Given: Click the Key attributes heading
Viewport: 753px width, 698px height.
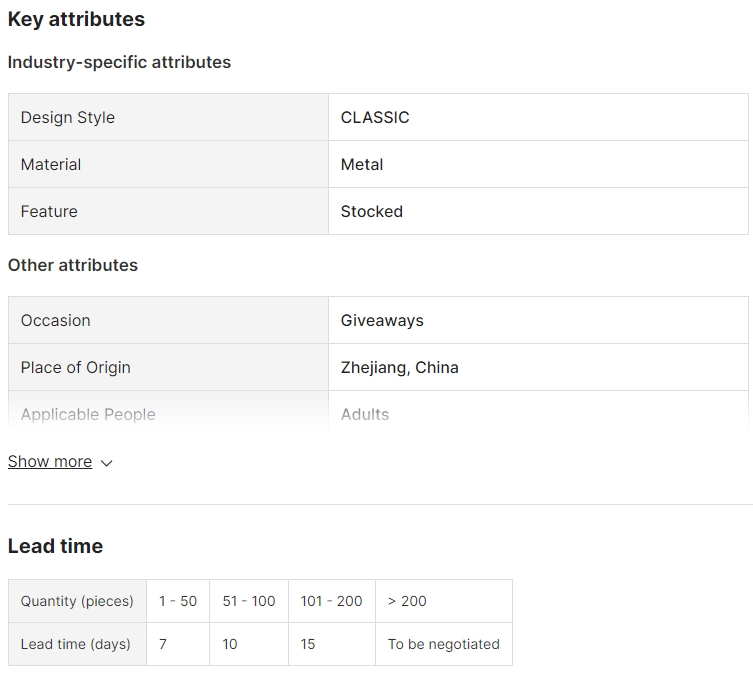Looking at the screenshot, I should point(76,19).
